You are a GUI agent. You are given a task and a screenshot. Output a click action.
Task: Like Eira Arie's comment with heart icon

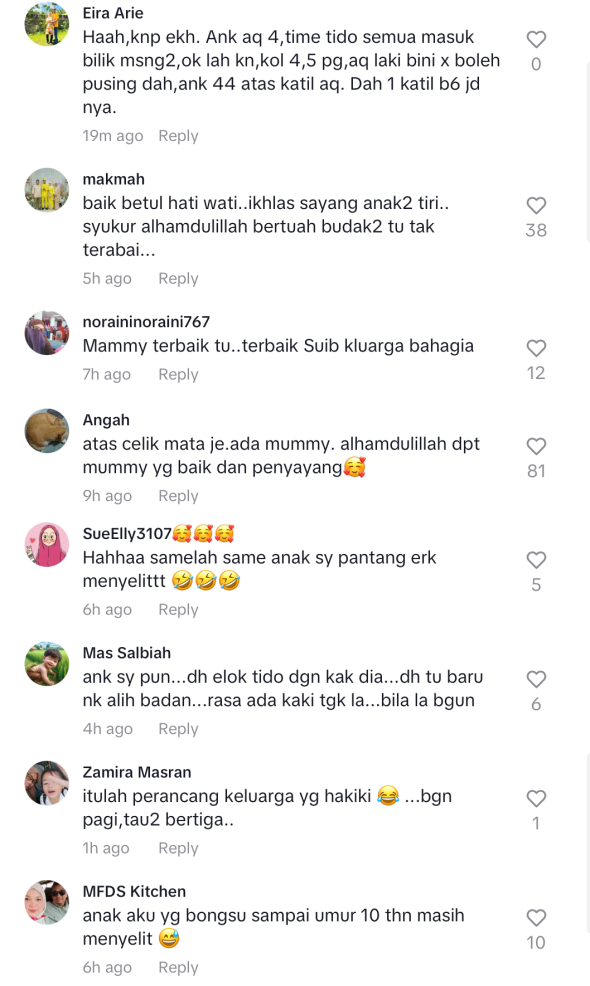[536, 40]
